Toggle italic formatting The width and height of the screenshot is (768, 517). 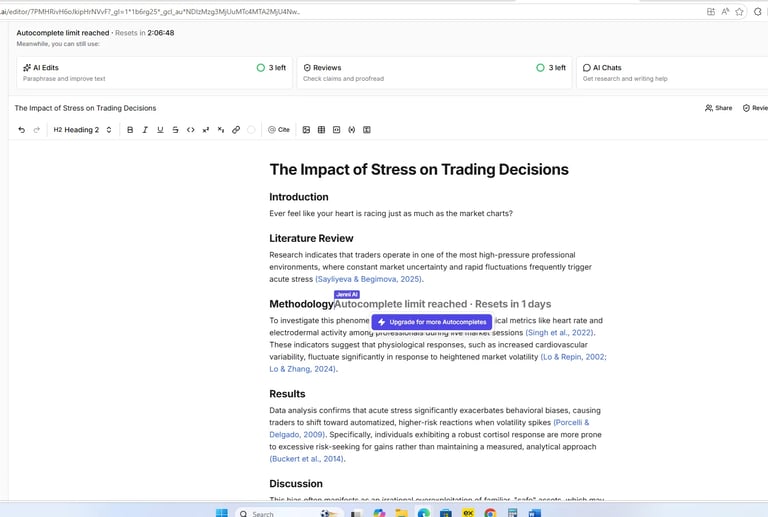[x=145, y=130]
